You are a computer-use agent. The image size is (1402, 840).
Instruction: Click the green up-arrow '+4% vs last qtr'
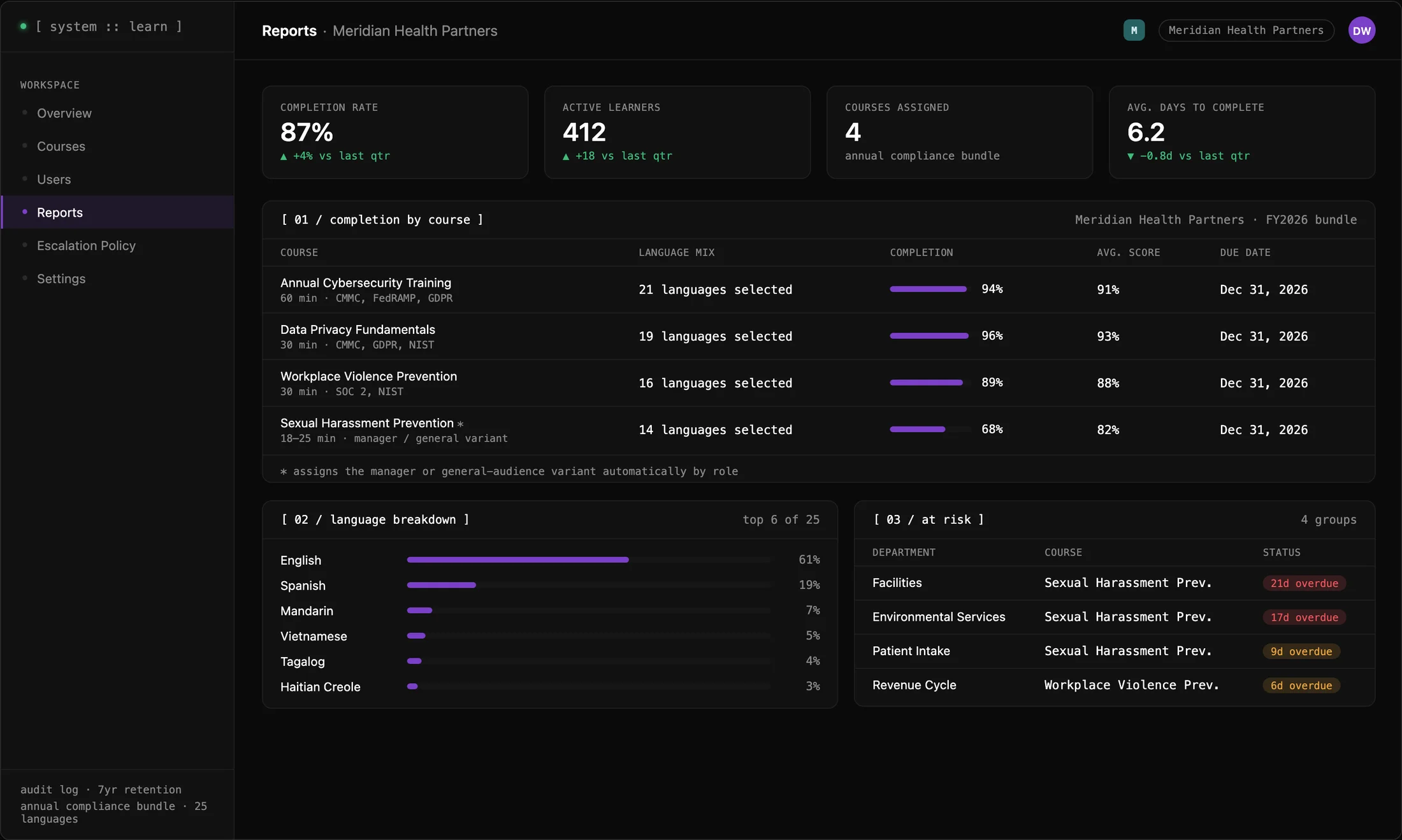tap(335, 156)
